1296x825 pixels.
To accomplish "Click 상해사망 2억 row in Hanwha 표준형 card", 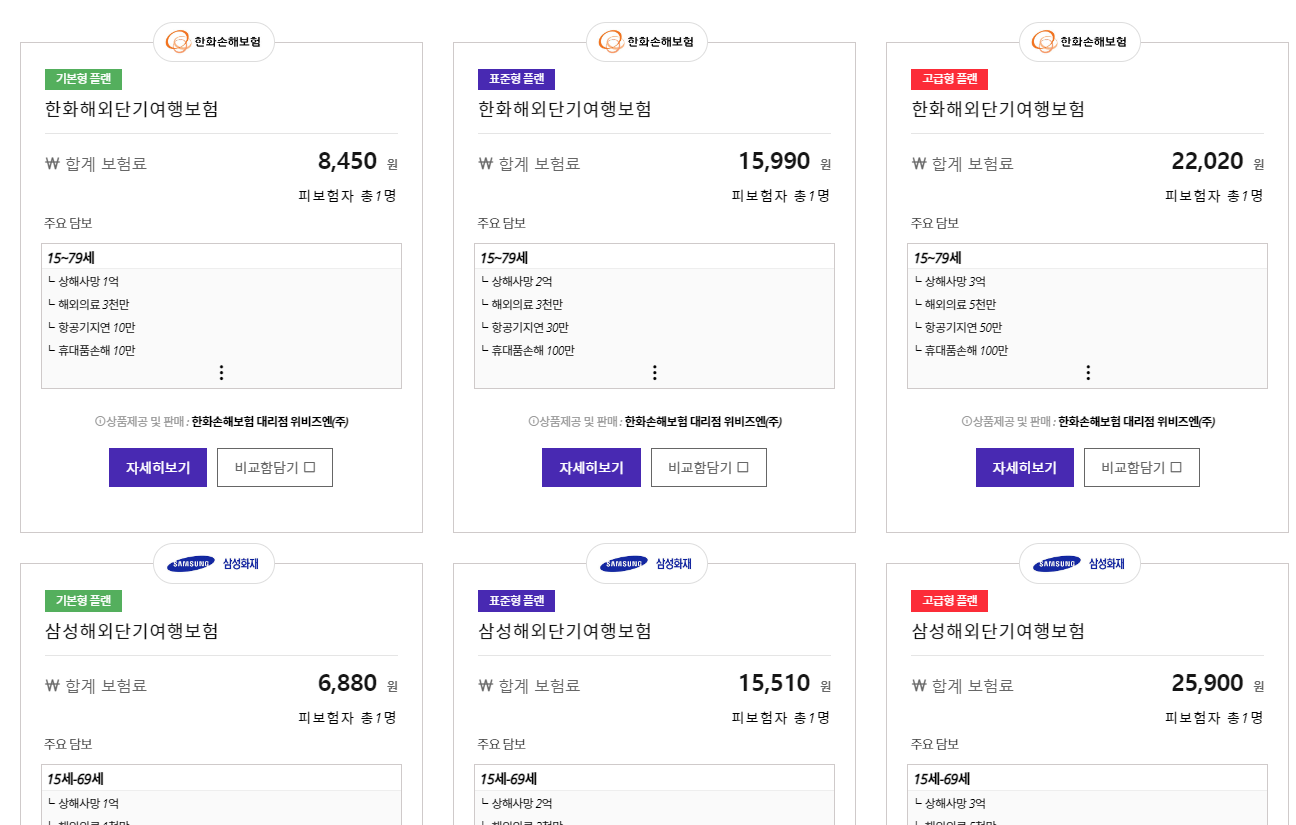I will [x=516, y=282].
